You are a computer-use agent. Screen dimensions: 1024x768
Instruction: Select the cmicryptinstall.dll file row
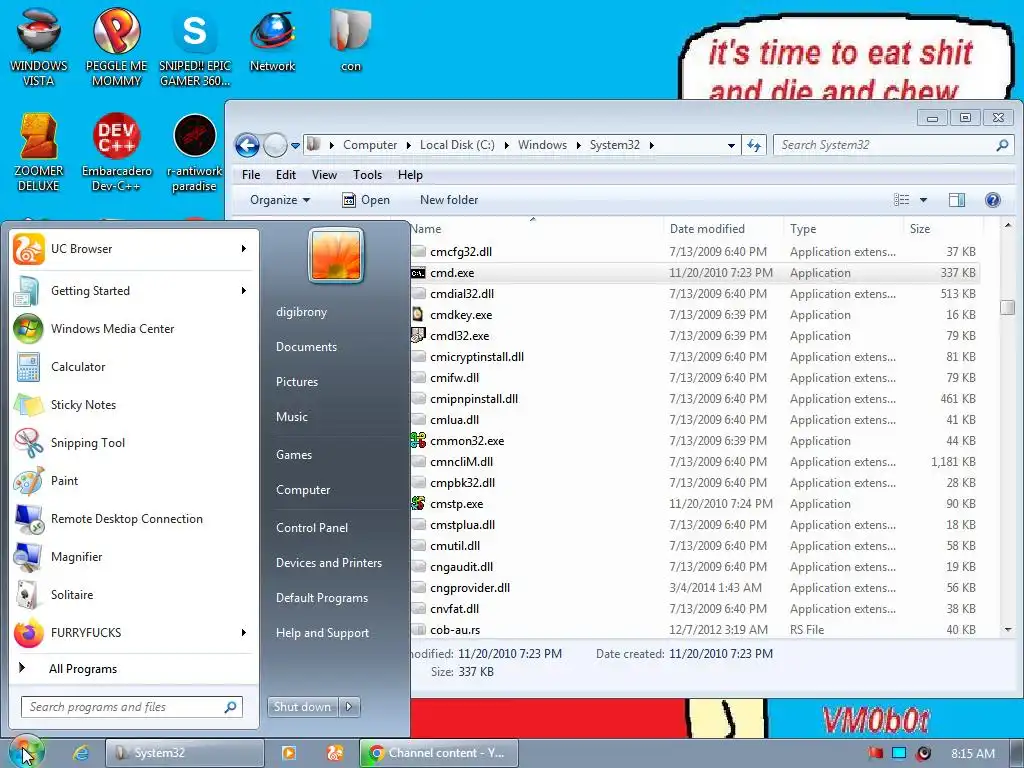pos(695,357)
